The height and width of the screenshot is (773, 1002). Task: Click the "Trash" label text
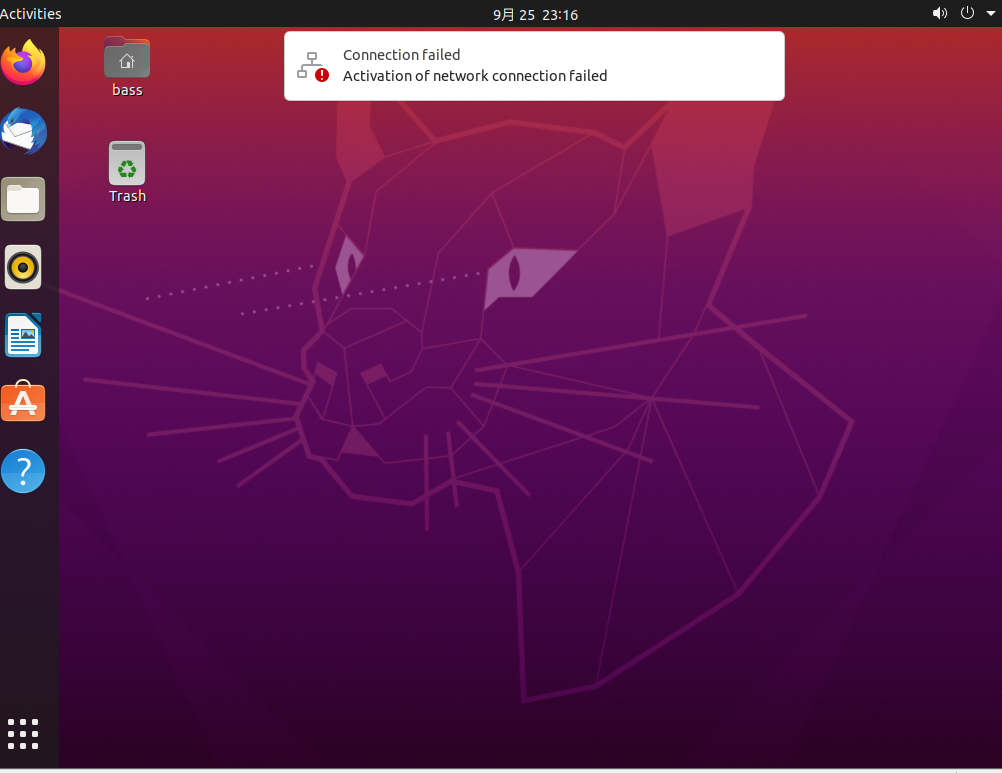tap(127, 196)
